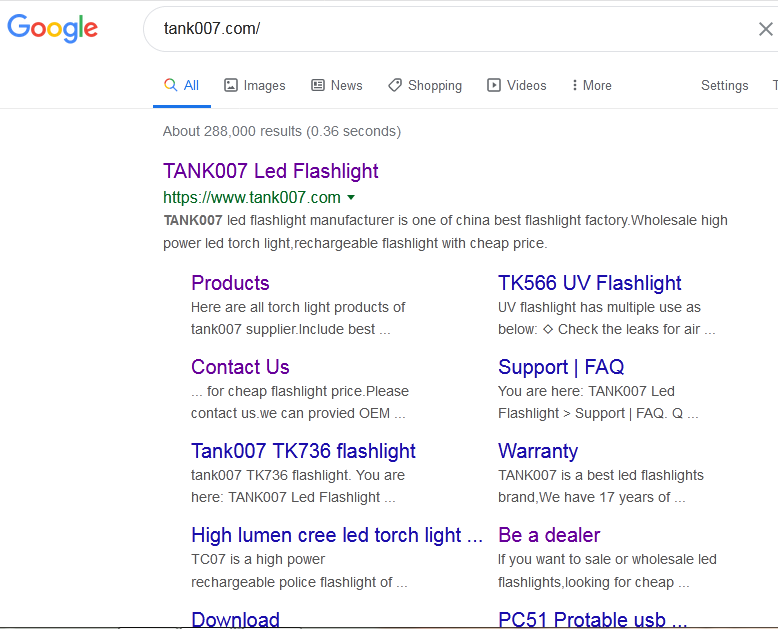This screenshot has width=778, height=629.
Task: Click 'TC07 is a high power' text
Action: (258, 560)
